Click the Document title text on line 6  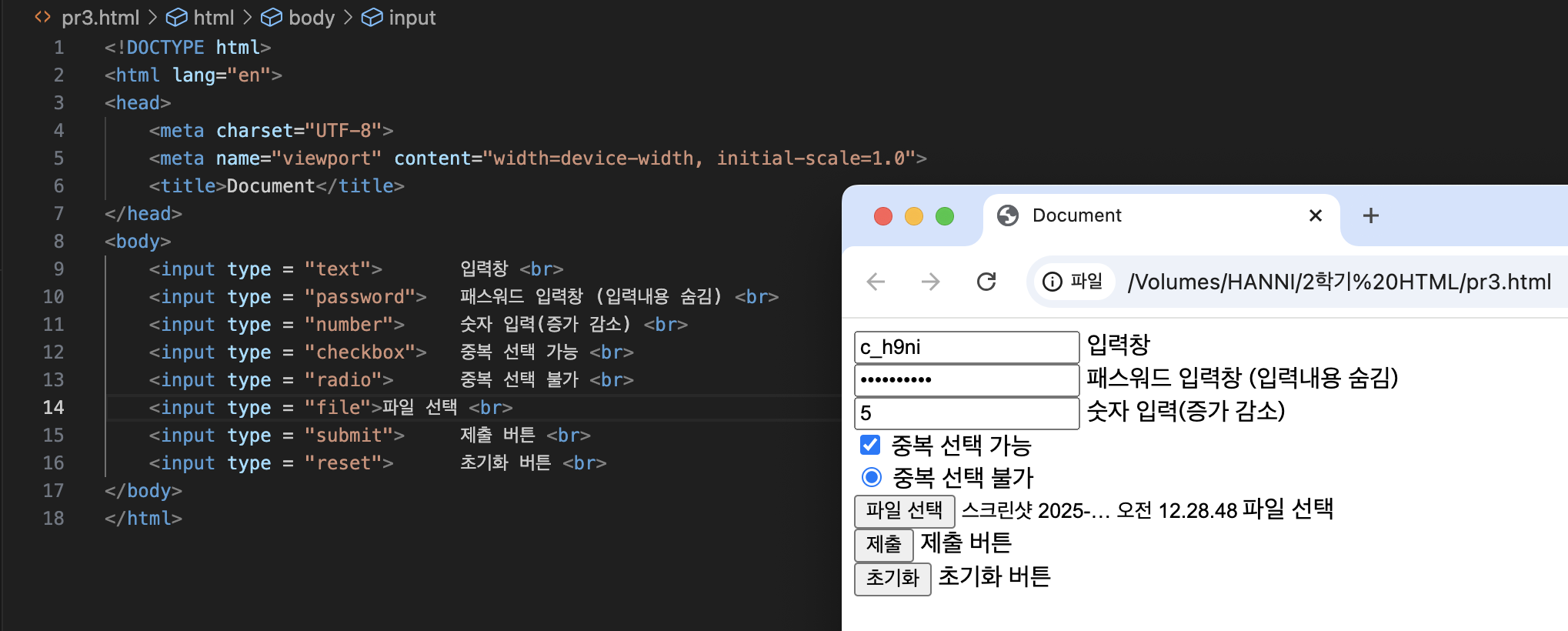271,185
